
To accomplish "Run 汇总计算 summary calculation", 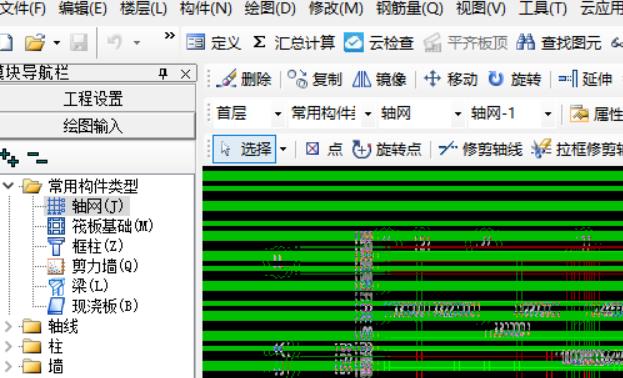I will click(x=294, y=42).
